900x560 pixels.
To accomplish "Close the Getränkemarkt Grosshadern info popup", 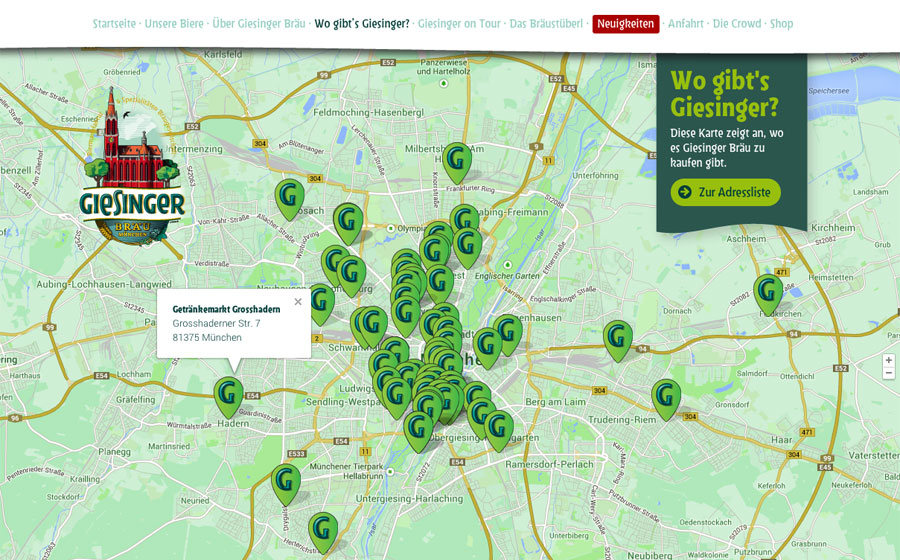I will coord(297,302).
